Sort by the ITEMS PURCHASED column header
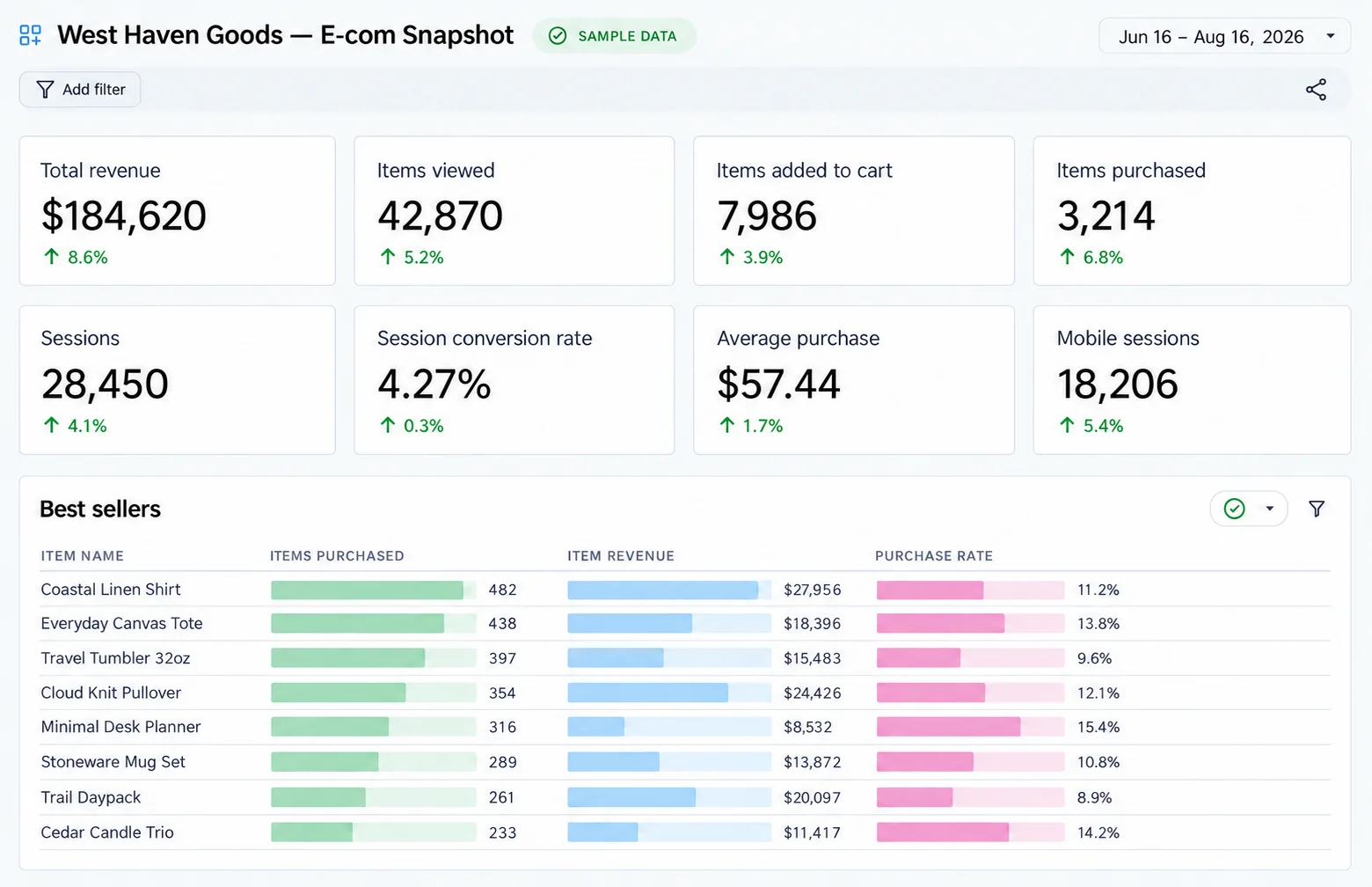 (337, 556)
